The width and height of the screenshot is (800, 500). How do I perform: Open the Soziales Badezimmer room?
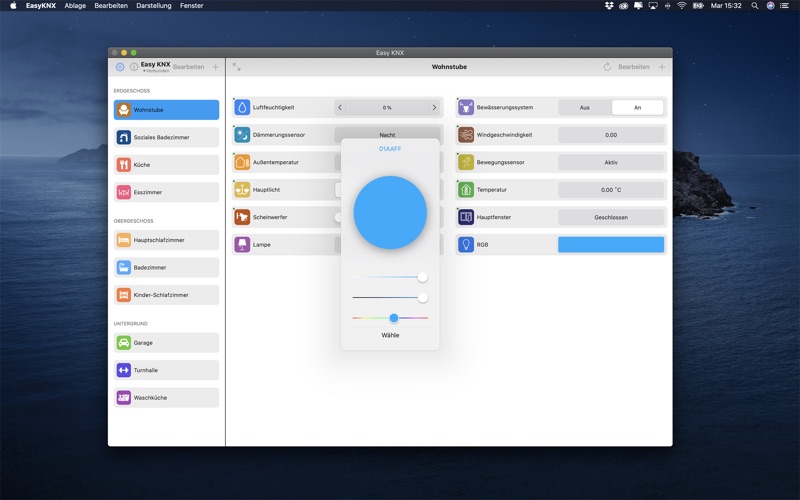coord(166,137)
